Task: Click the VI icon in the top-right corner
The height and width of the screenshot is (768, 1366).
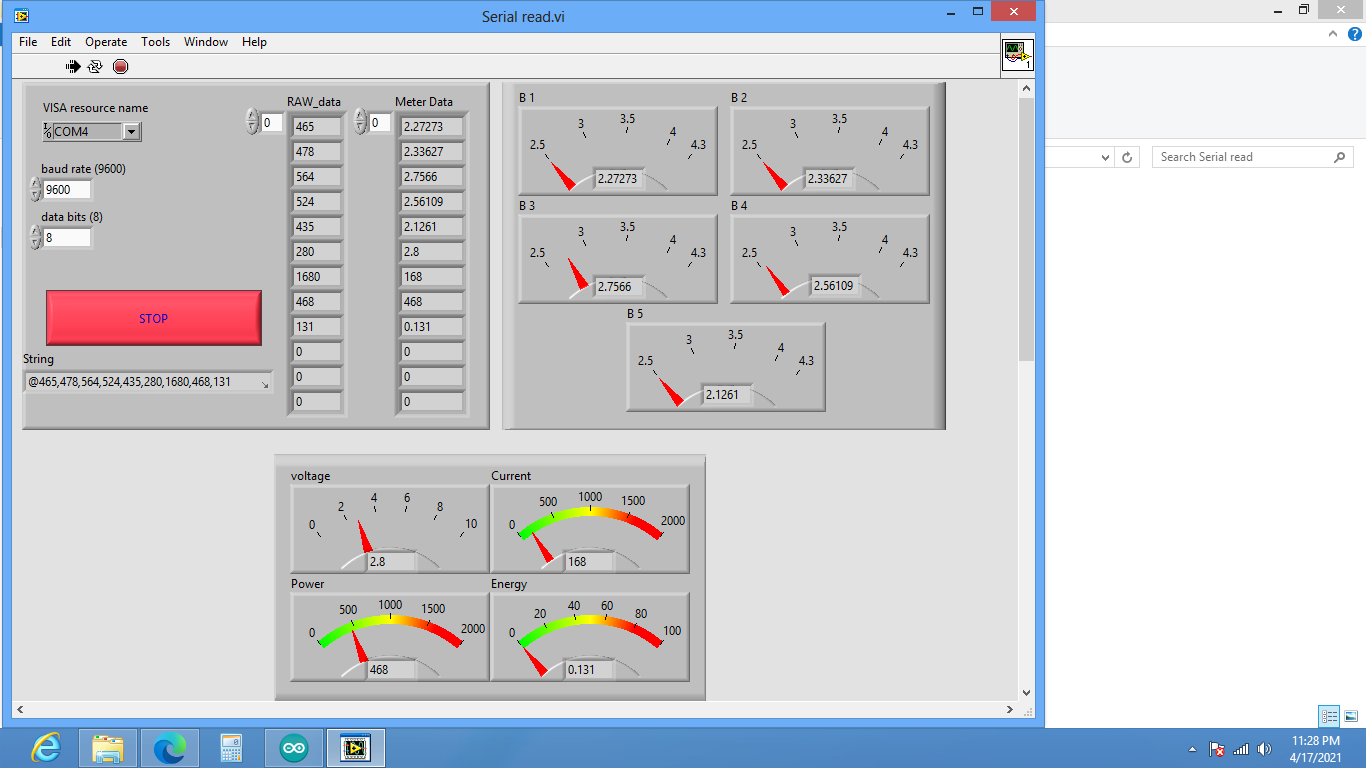Action: pyautogui.click(x=1017, y=55)
